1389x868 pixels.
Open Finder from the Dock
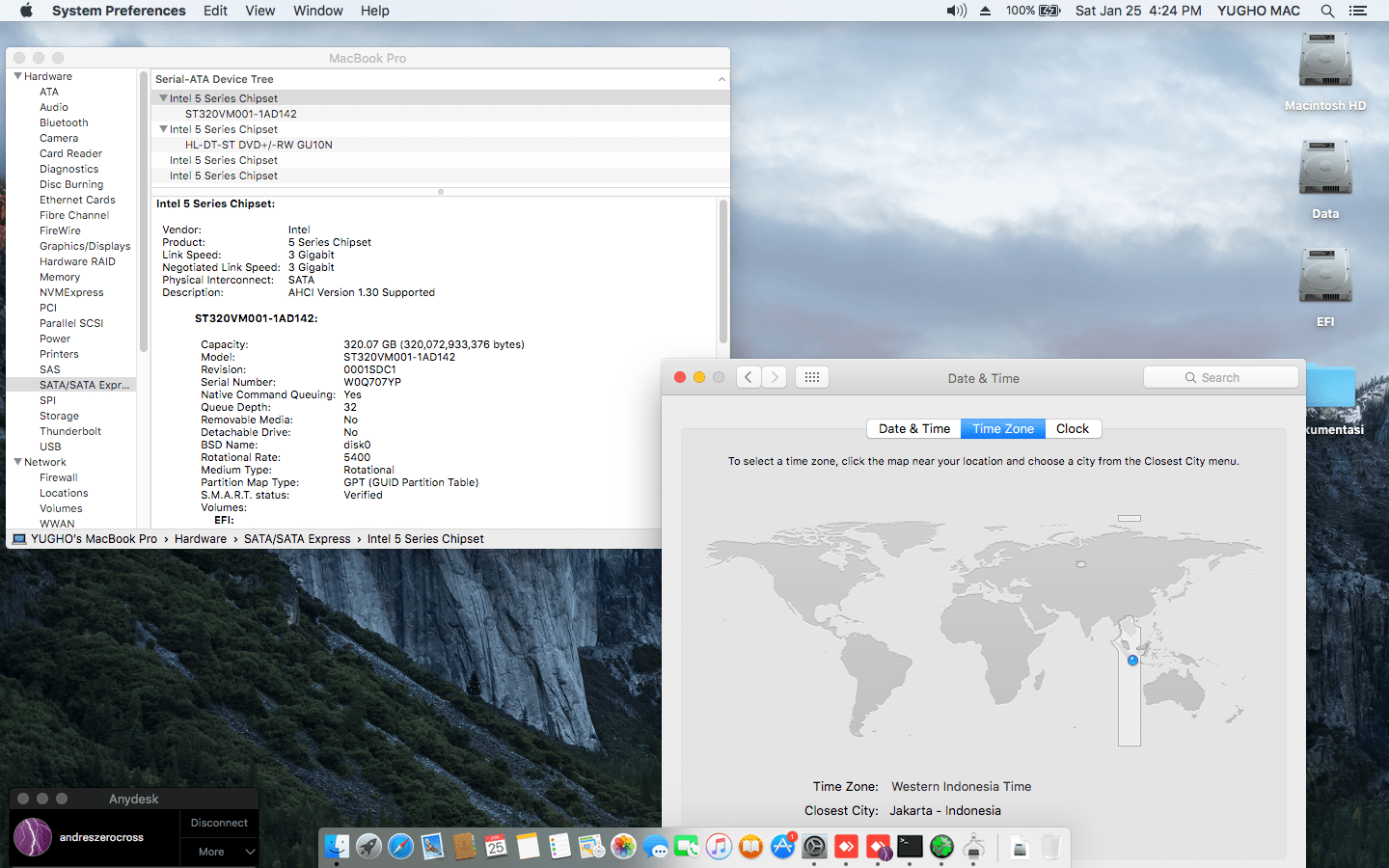pyautogui.click(x=337, y=847)
